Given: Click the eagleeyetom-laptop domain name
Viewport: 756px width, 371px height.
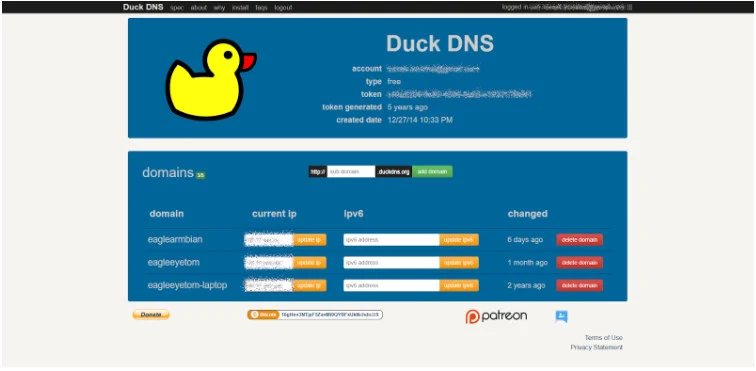Looking at the screenshot, I should [187, 285].
